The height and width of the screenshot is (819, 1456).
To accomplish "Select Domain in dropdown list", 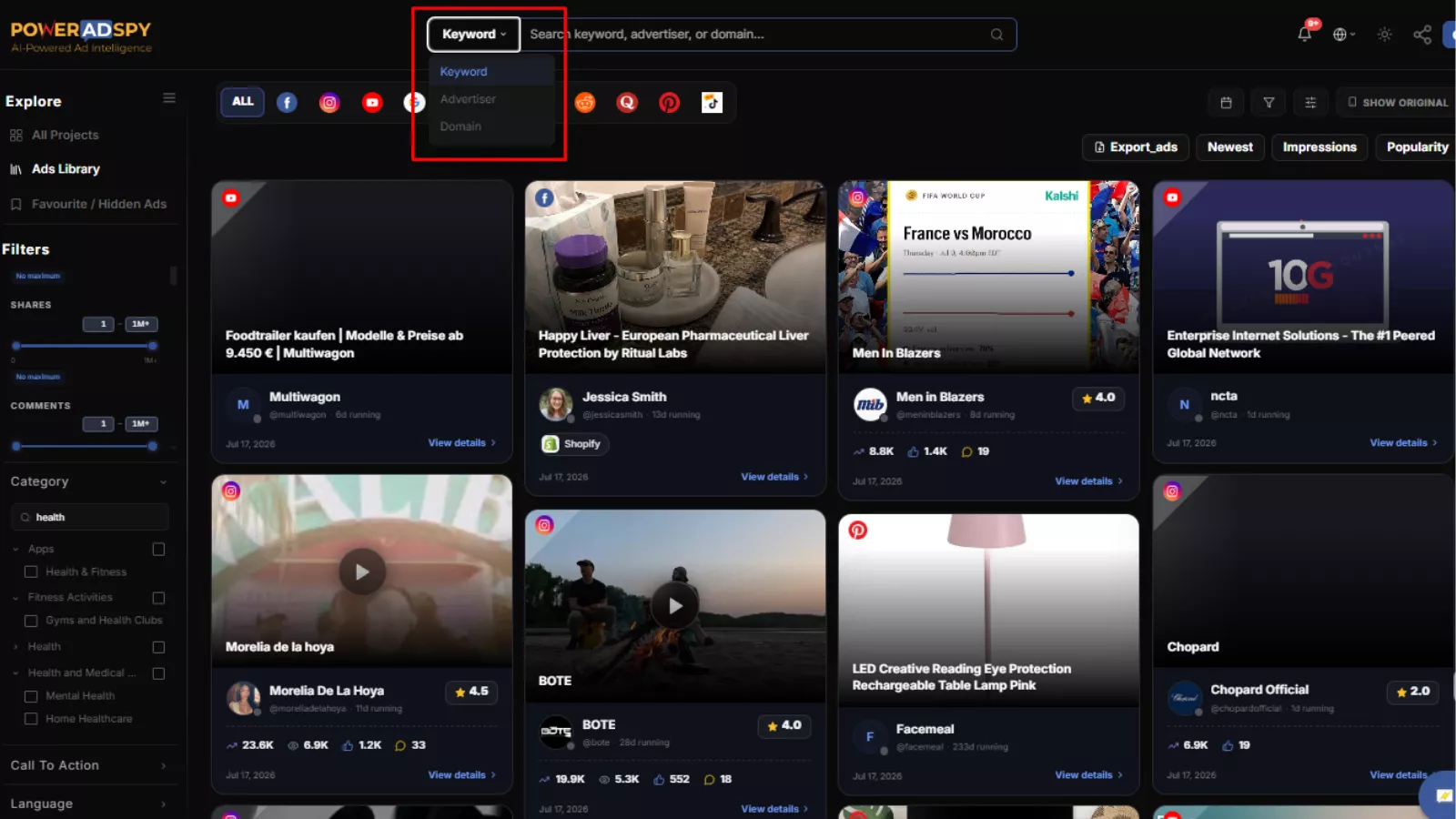I will (491, 126).
